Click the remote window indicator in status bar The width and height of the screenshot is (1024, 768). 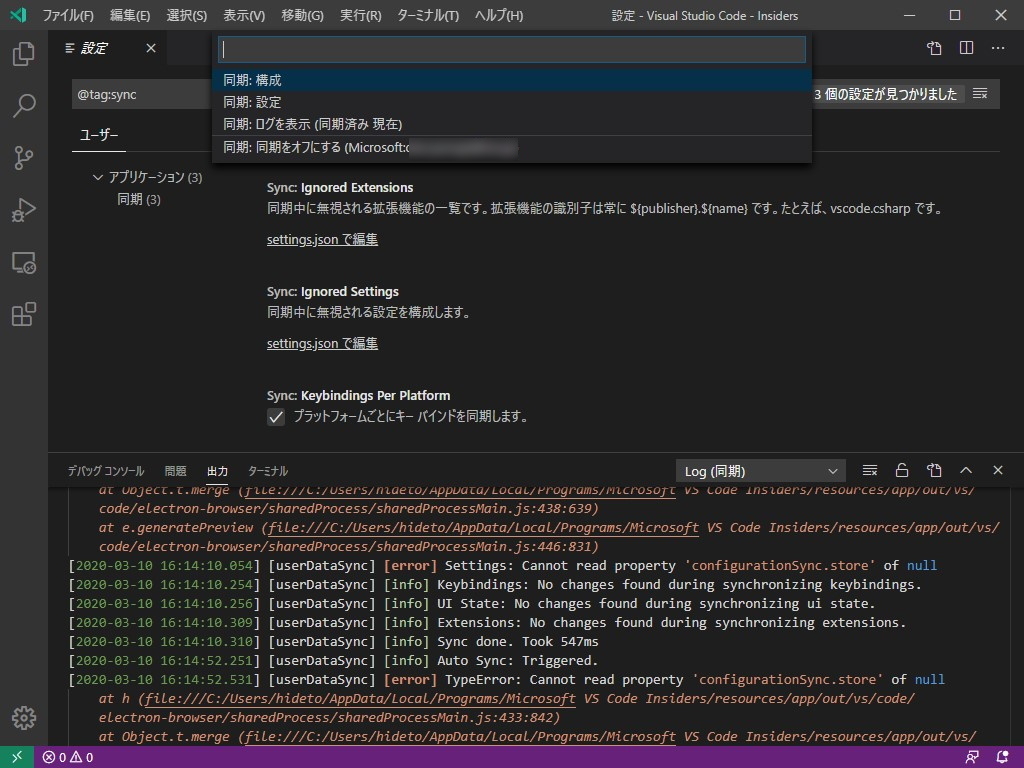pos(16,757)
